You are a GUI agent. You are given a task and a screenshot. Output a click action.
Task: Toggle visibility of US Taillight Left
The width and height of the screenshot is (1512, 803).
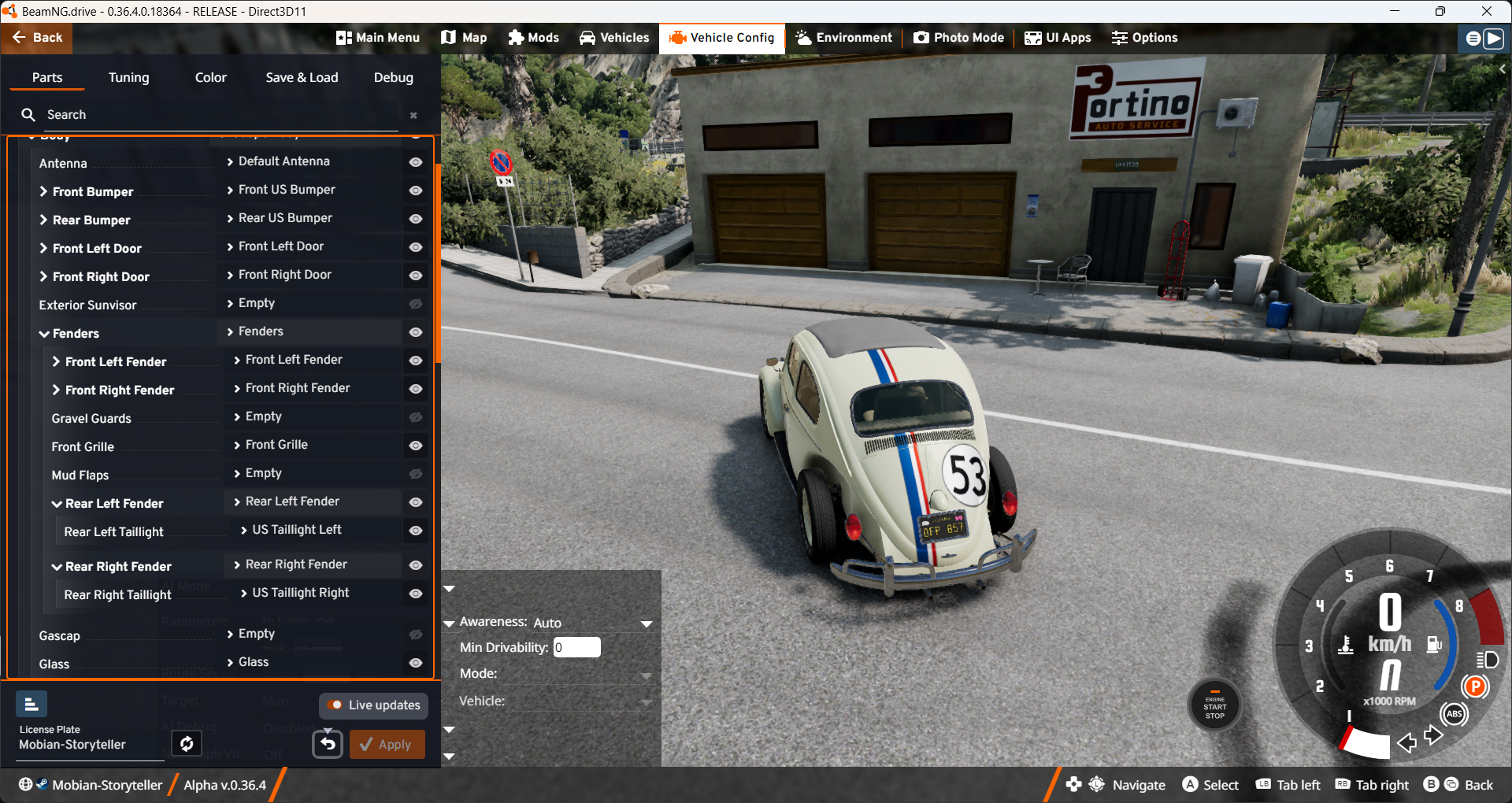pos(416,531)
